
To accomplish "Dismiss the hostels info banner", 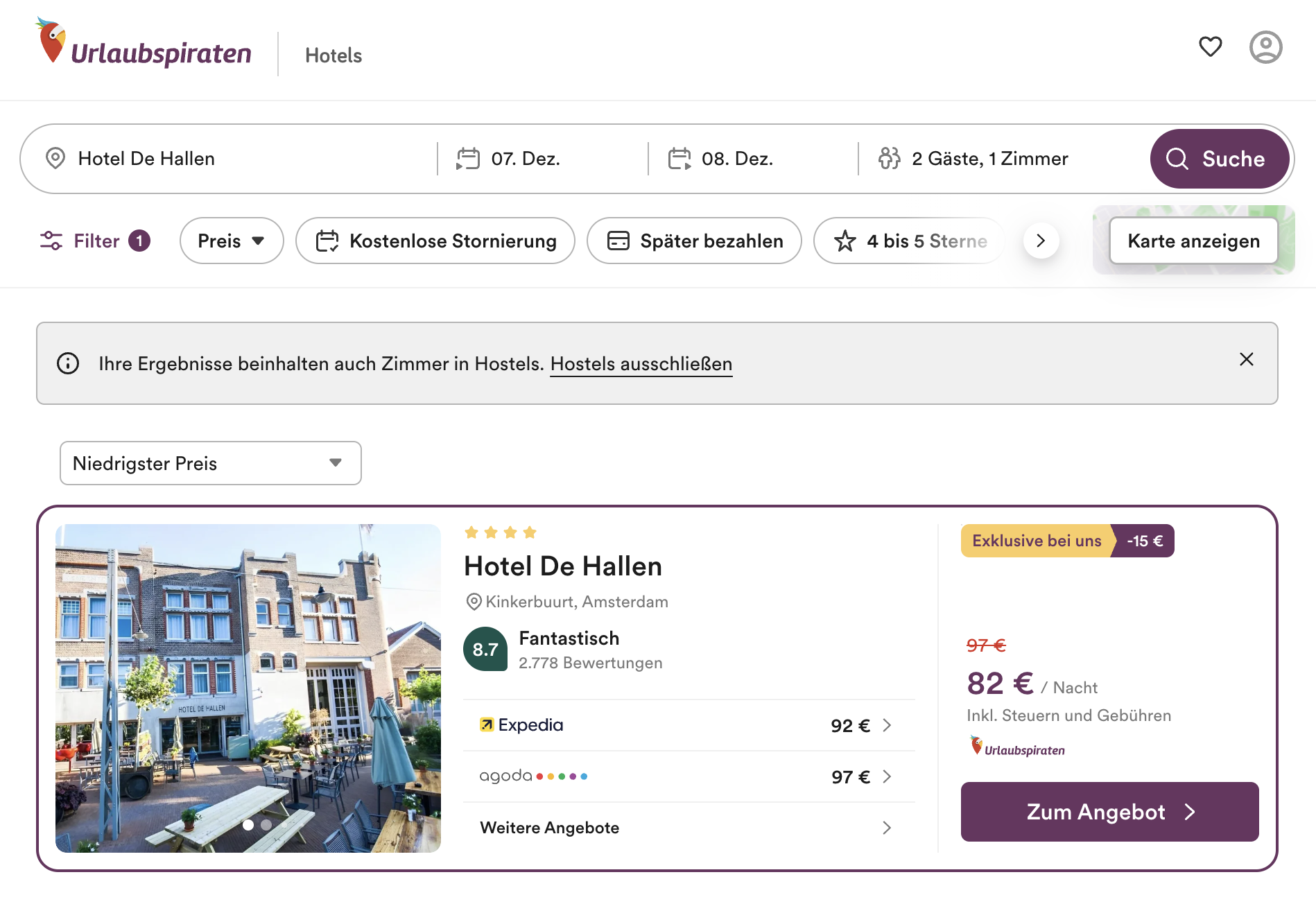I will click(x=1246, y=359).
